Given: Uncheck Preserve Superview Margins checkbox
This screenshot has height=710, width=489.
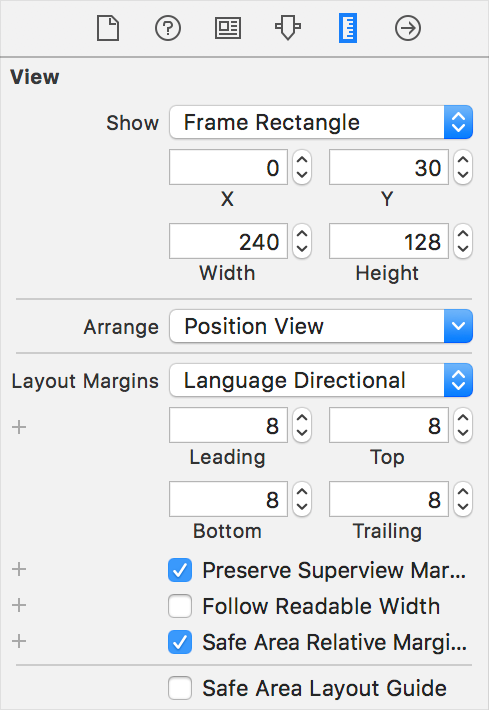Looking at the screenshot, I should click(x=180, y=570).
